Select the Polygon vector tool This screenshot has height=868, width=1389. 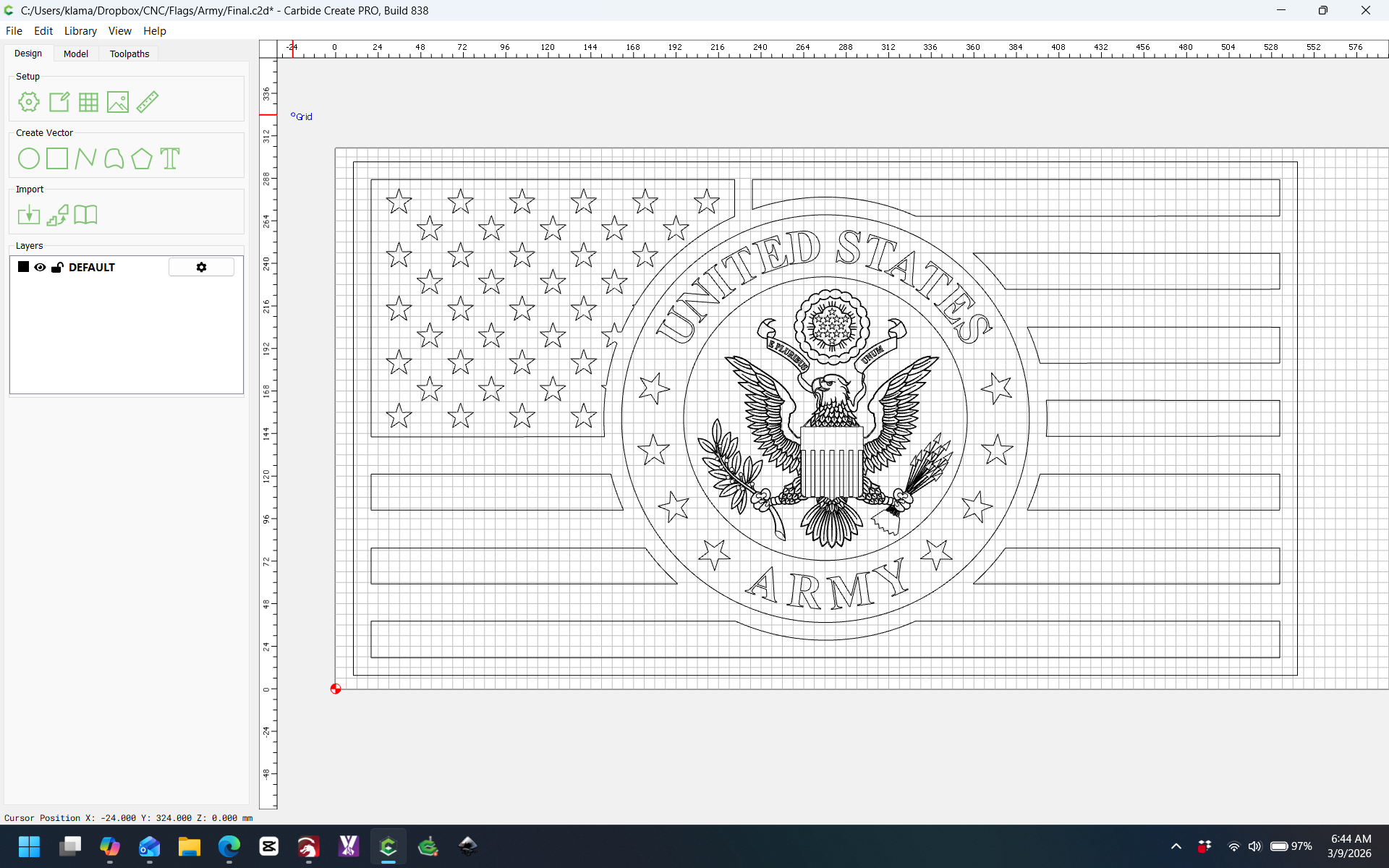pos(142,158)
